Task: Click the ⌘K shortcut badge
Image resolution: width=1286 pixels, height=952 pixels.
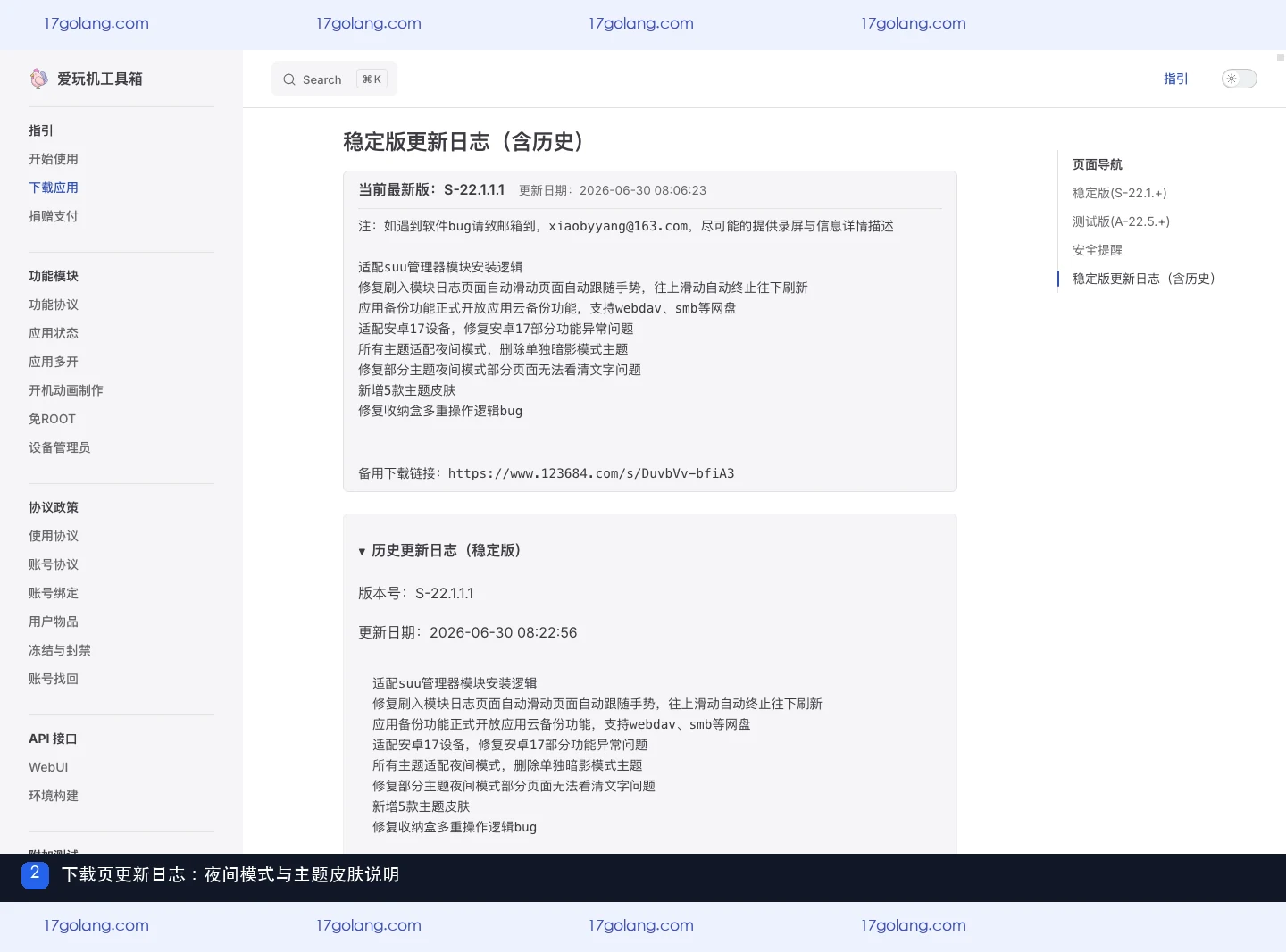Action: pos(372,79)
